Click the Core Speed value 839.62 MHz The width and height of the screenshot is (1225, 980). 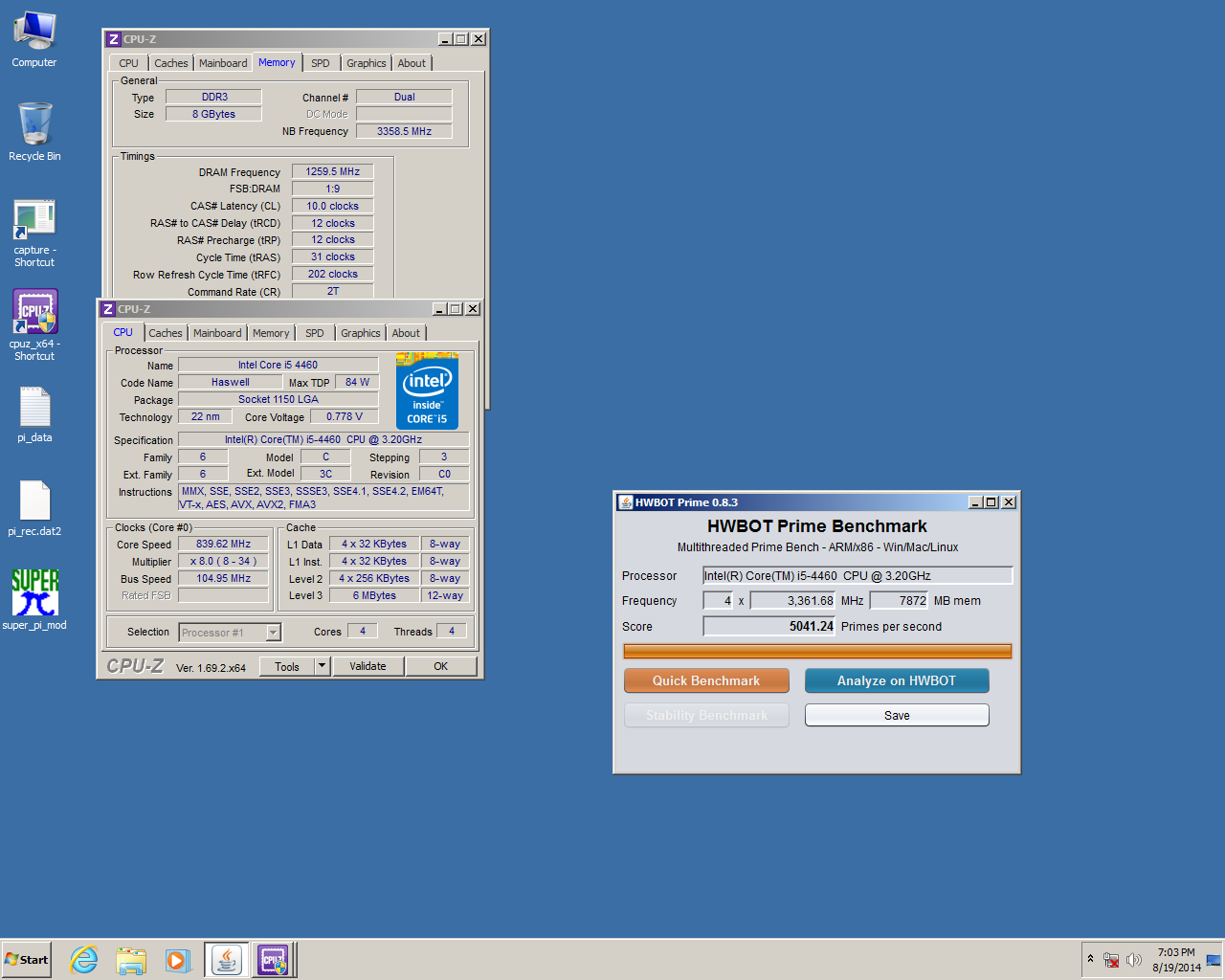(x=223, y=544)
